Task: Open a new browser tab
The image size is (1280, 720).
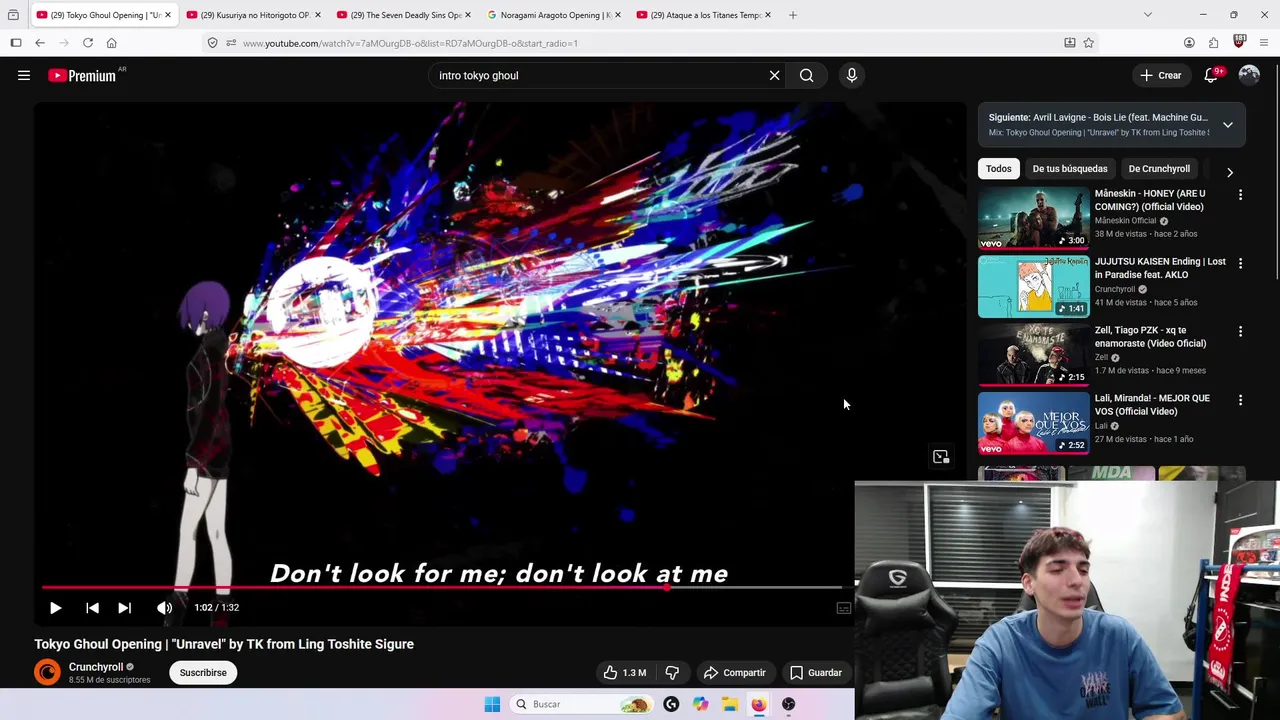Action: coord(792,15)
